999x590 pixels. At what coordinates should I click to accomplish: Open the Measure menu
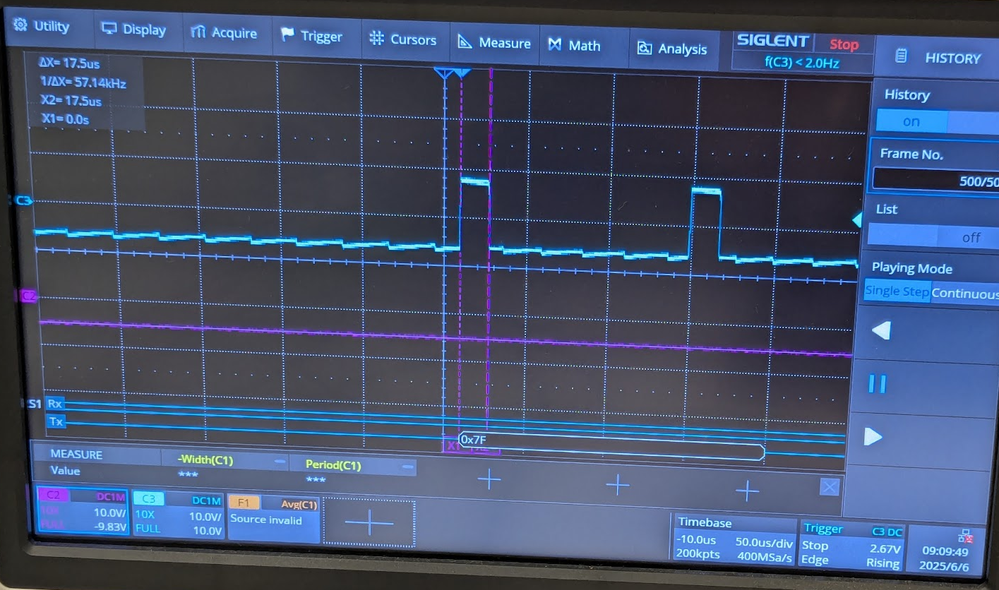click(x=494, y=43)
